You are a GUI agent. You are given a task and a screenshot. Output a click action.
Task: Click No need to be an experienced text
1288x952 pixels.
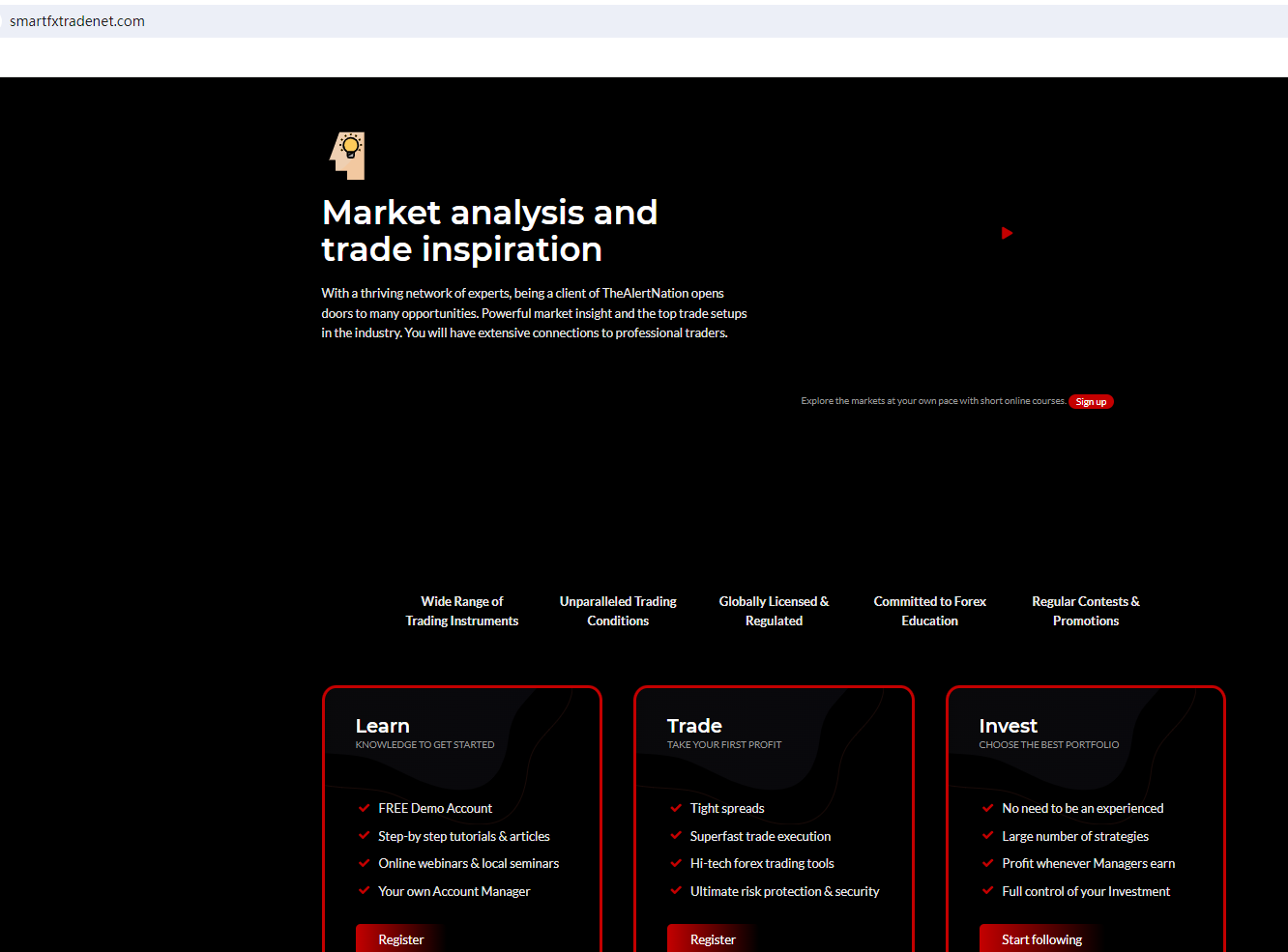[x=1083, y=808]
